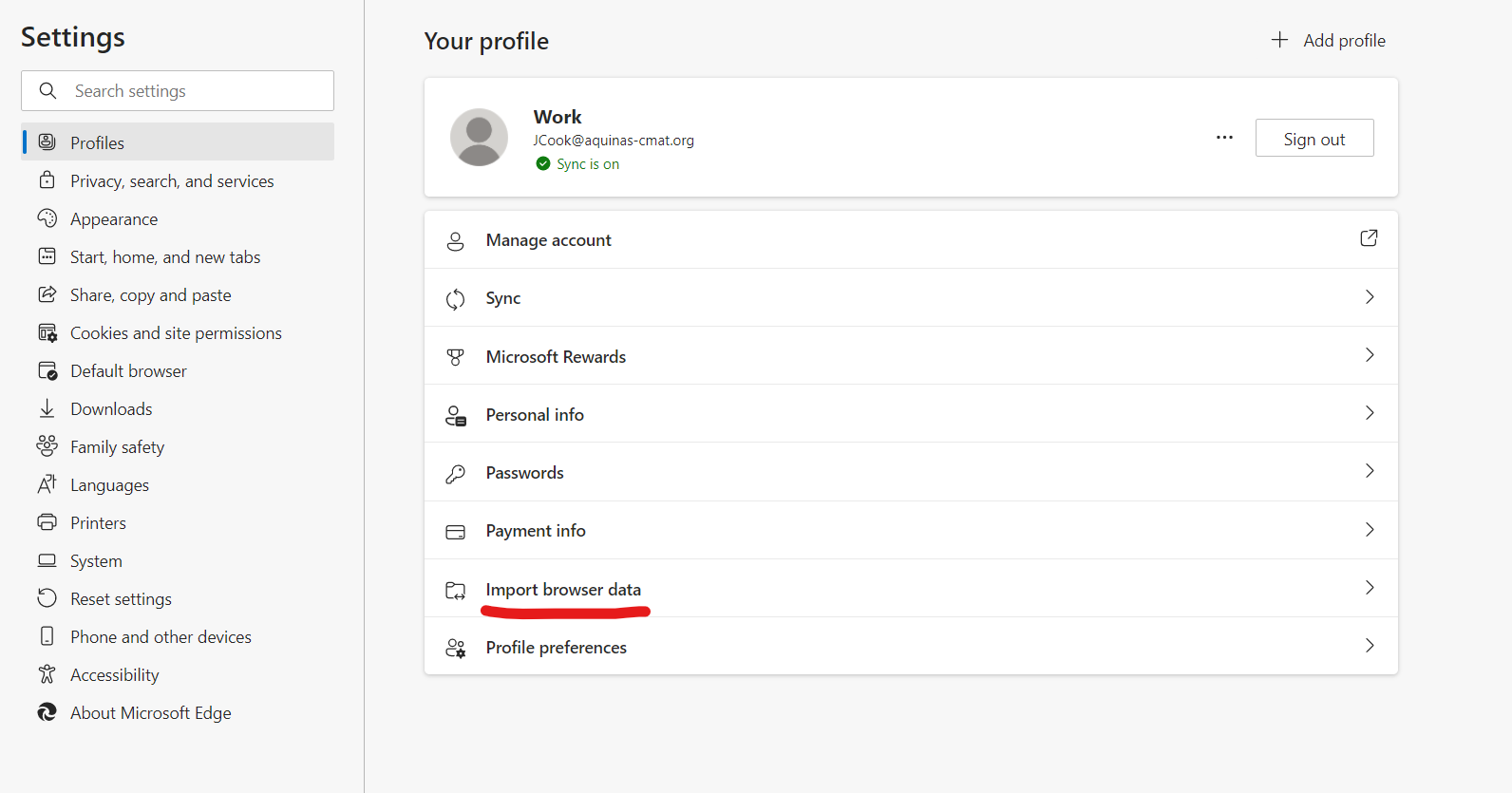Image resolution: width=1512 pixels, height=793 pixels.
Task: Click the Profile preferences gear-person icon
Action: [x=455, y=649]
